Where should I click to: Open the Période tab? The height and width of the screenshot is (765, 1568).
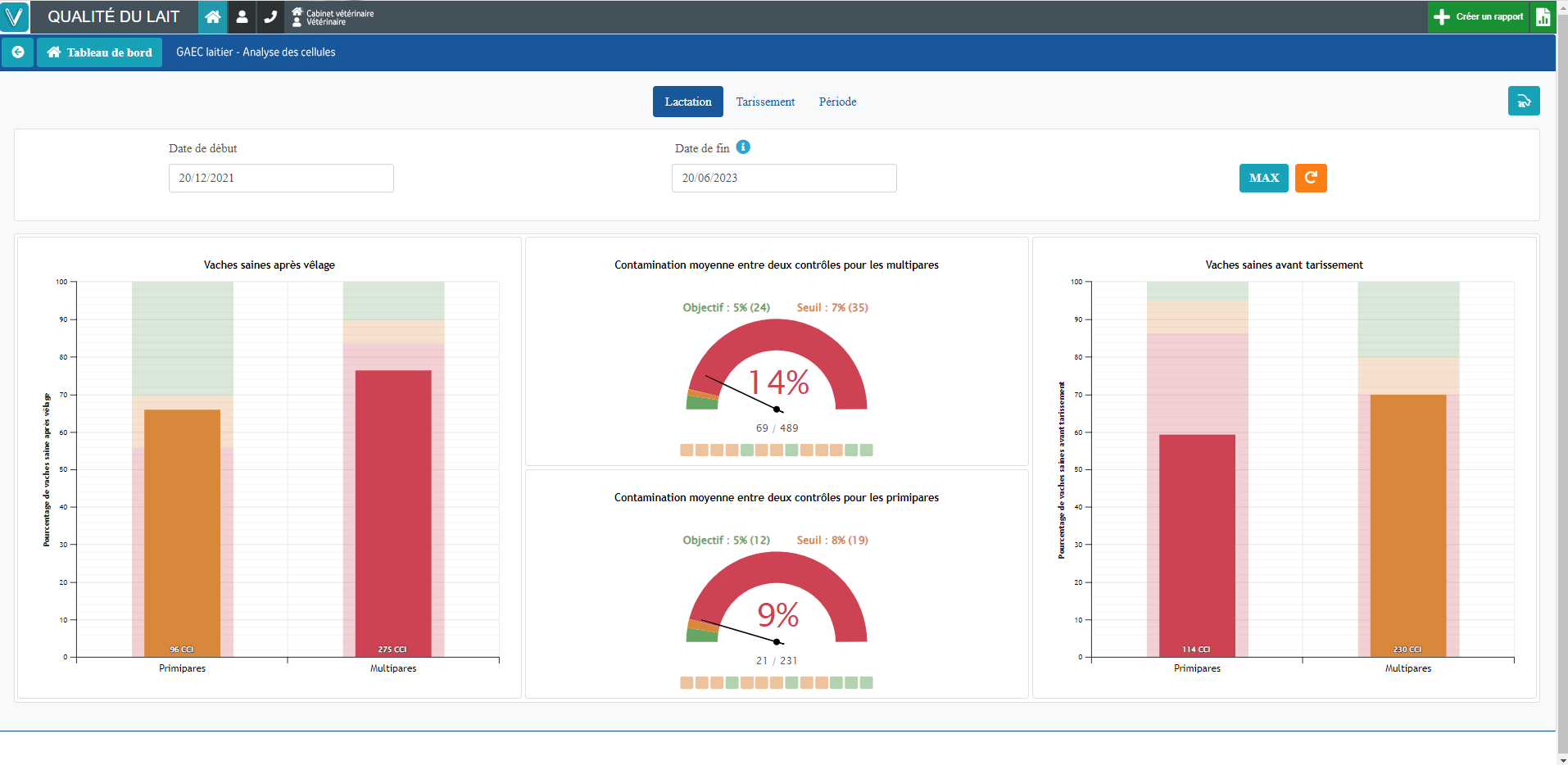(836, 102)
